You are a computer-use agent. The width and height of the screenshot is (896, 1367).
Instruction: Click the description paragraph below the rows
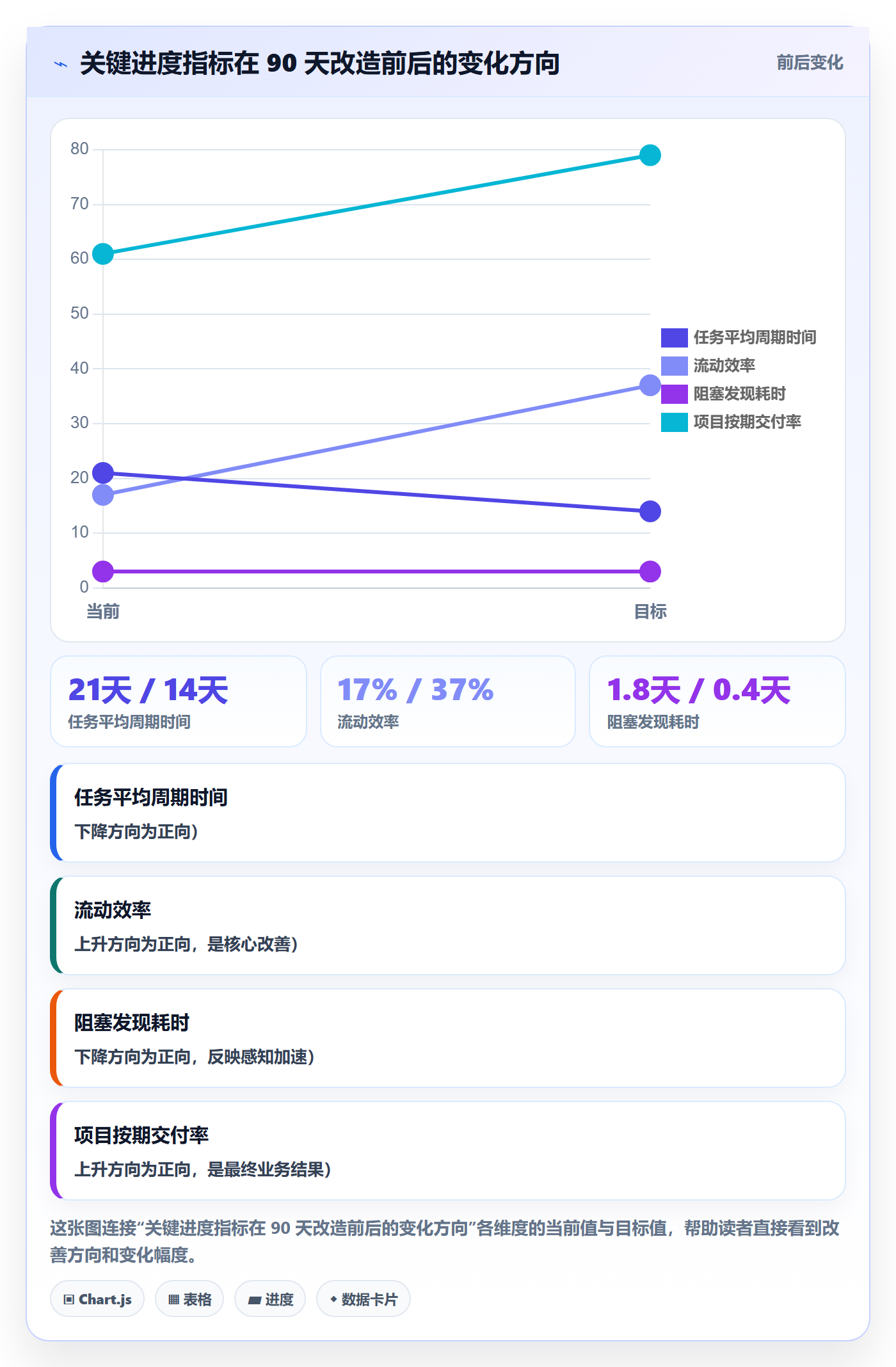(445, 1241)
